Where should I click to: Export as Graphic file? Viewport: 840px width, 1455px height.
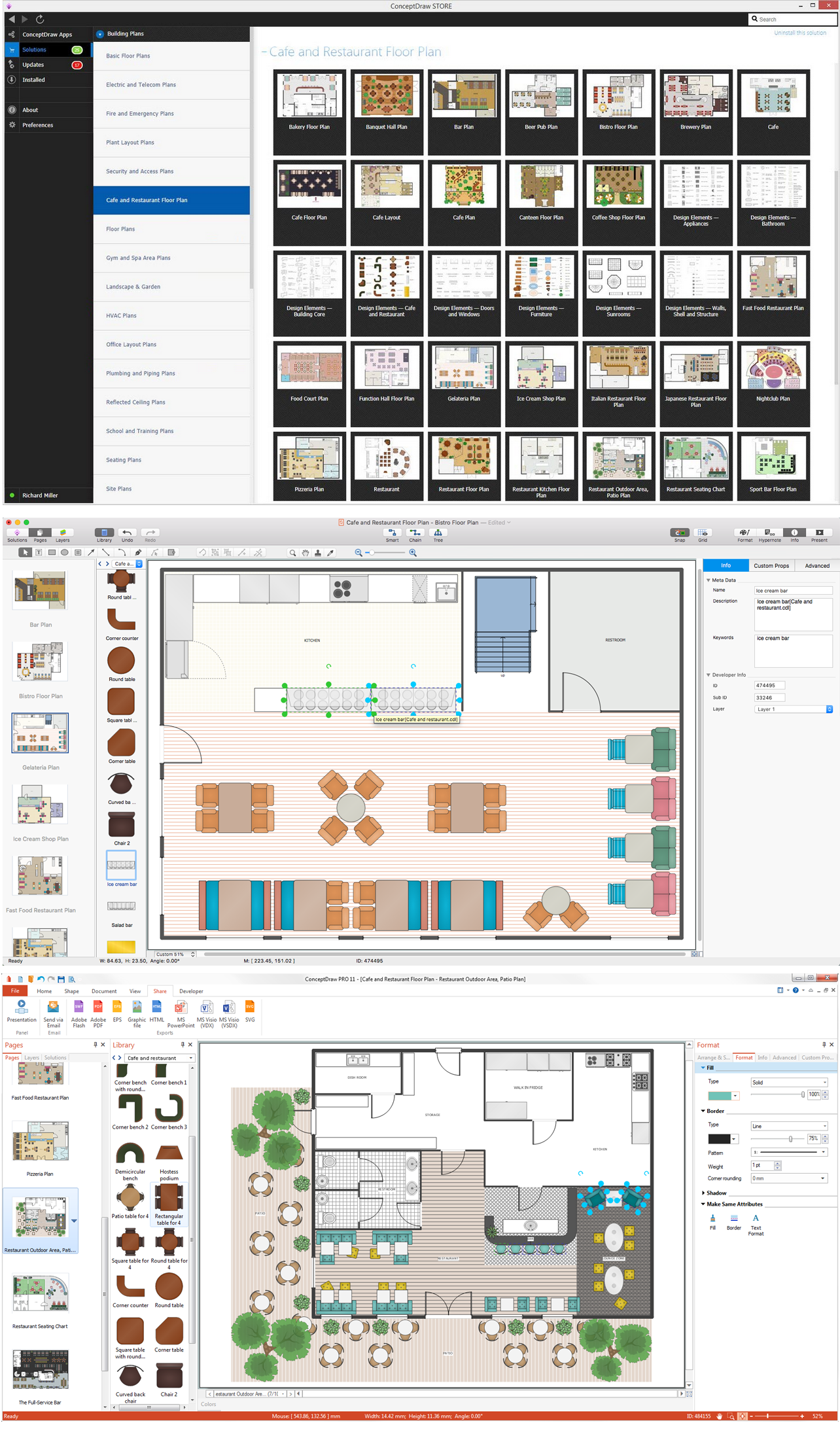click(137, 1013)
